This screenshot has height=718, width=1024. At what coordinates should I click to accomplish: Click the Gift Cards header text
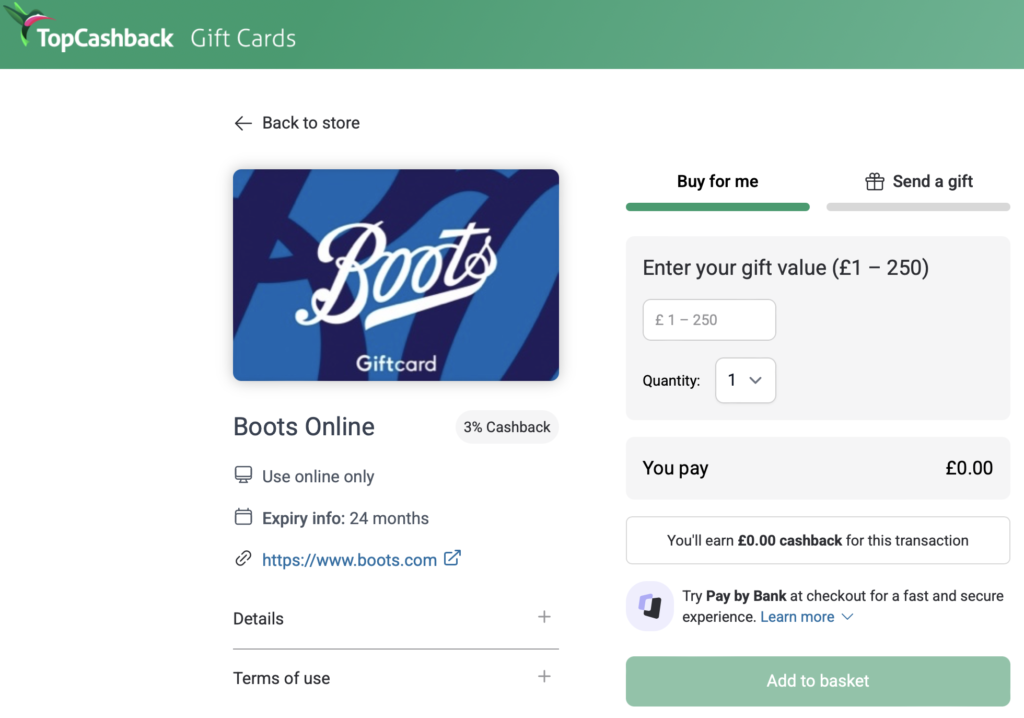[243, 39]
